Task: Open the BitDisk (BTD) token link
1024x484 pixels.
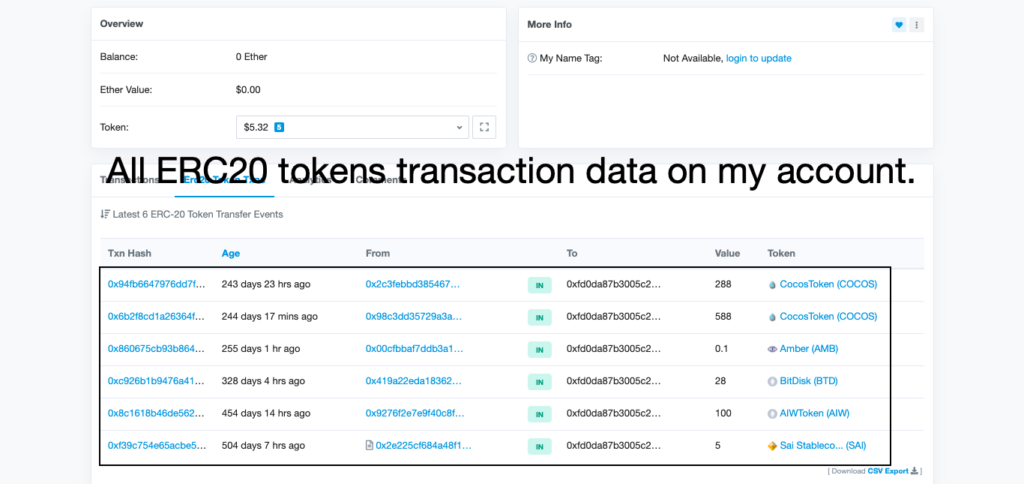Action: pyautogui.click(x=808, y=381)
